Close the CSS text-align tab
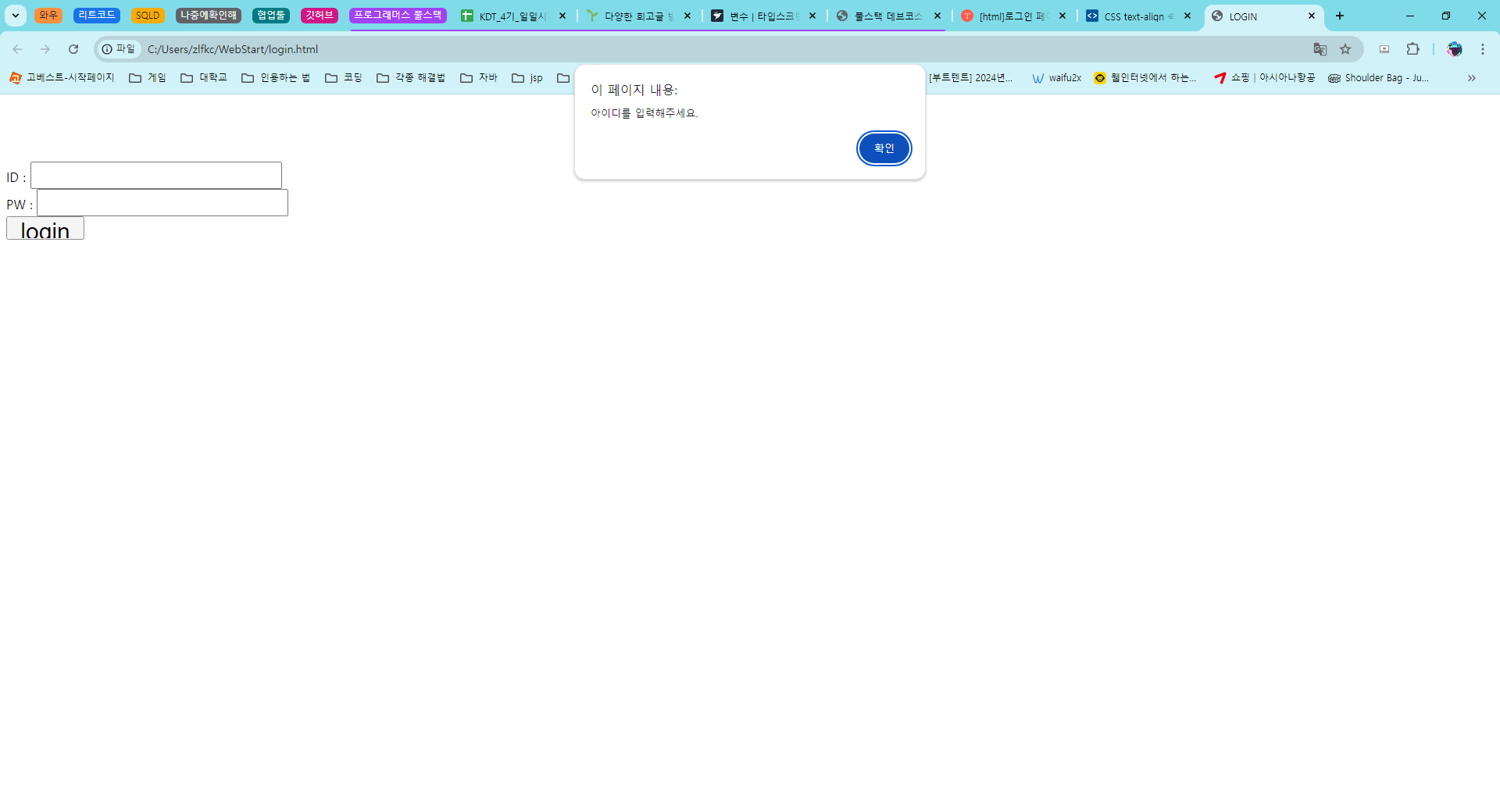The image size is (1500, 812). 1187,16
